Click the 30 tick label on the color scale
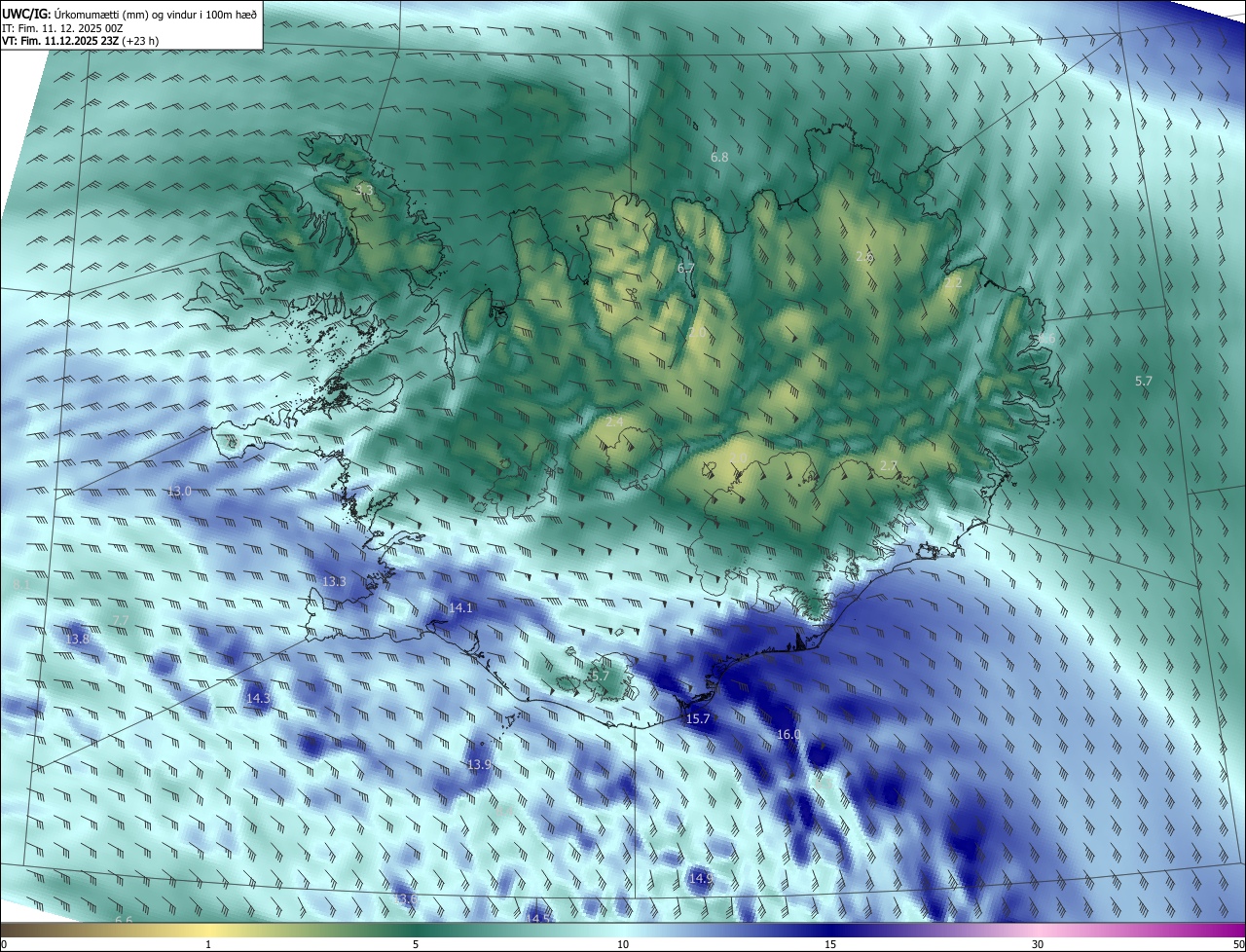The height and width of the screenshot is (952, 1246). pos(1038,944)
